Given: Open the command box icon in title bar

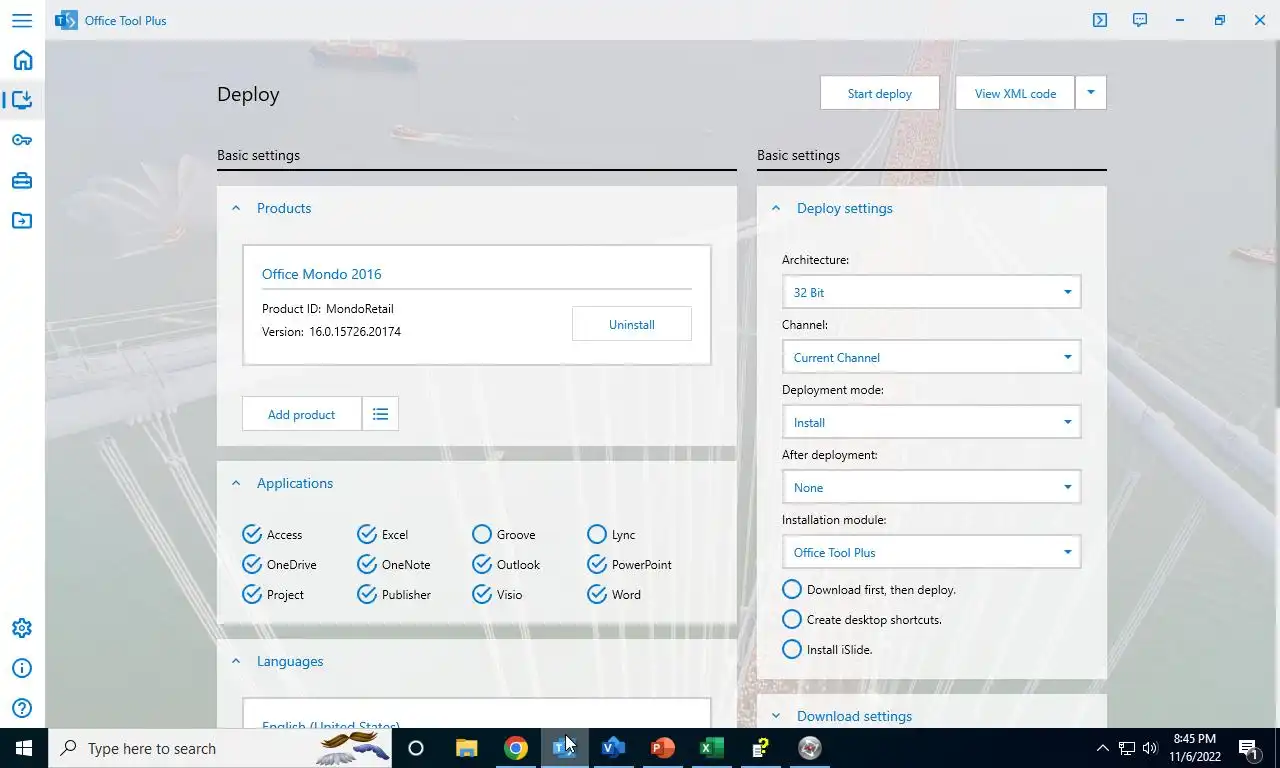Looking at the screenshot, I should point(1100,20).
